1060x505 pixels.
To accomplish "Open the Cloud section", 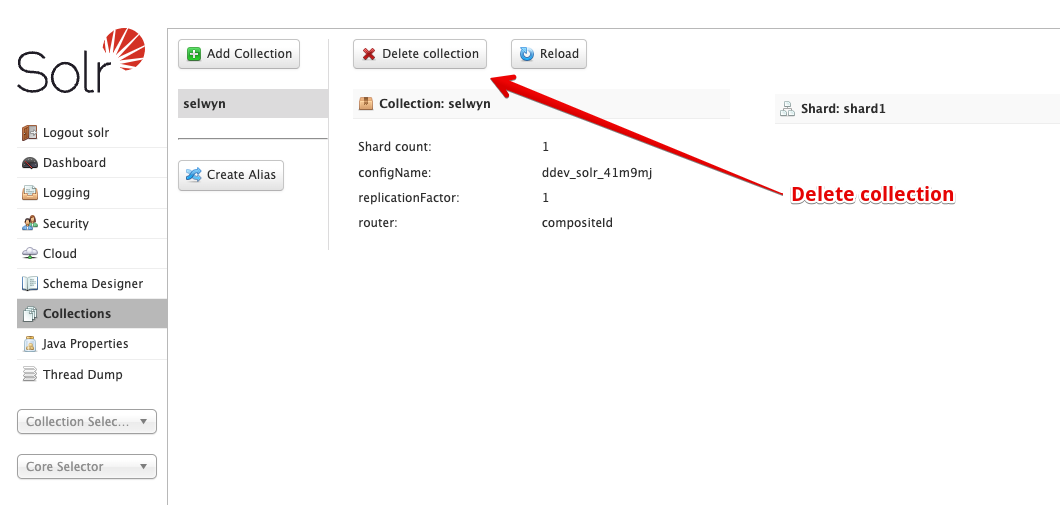I will click(92, 254).
